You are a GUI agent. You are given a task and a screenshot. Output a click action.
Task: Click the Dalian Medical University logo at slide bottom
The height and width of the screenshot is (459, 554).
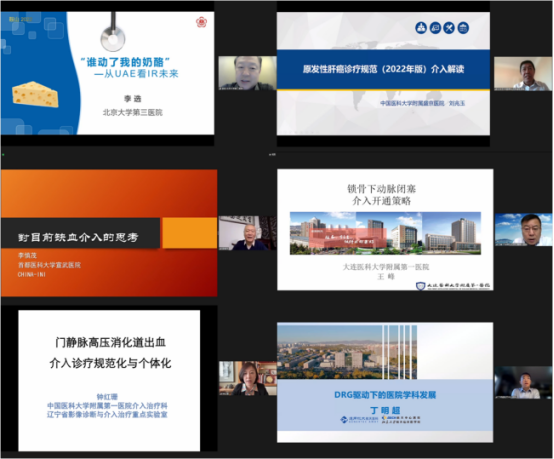453,286
